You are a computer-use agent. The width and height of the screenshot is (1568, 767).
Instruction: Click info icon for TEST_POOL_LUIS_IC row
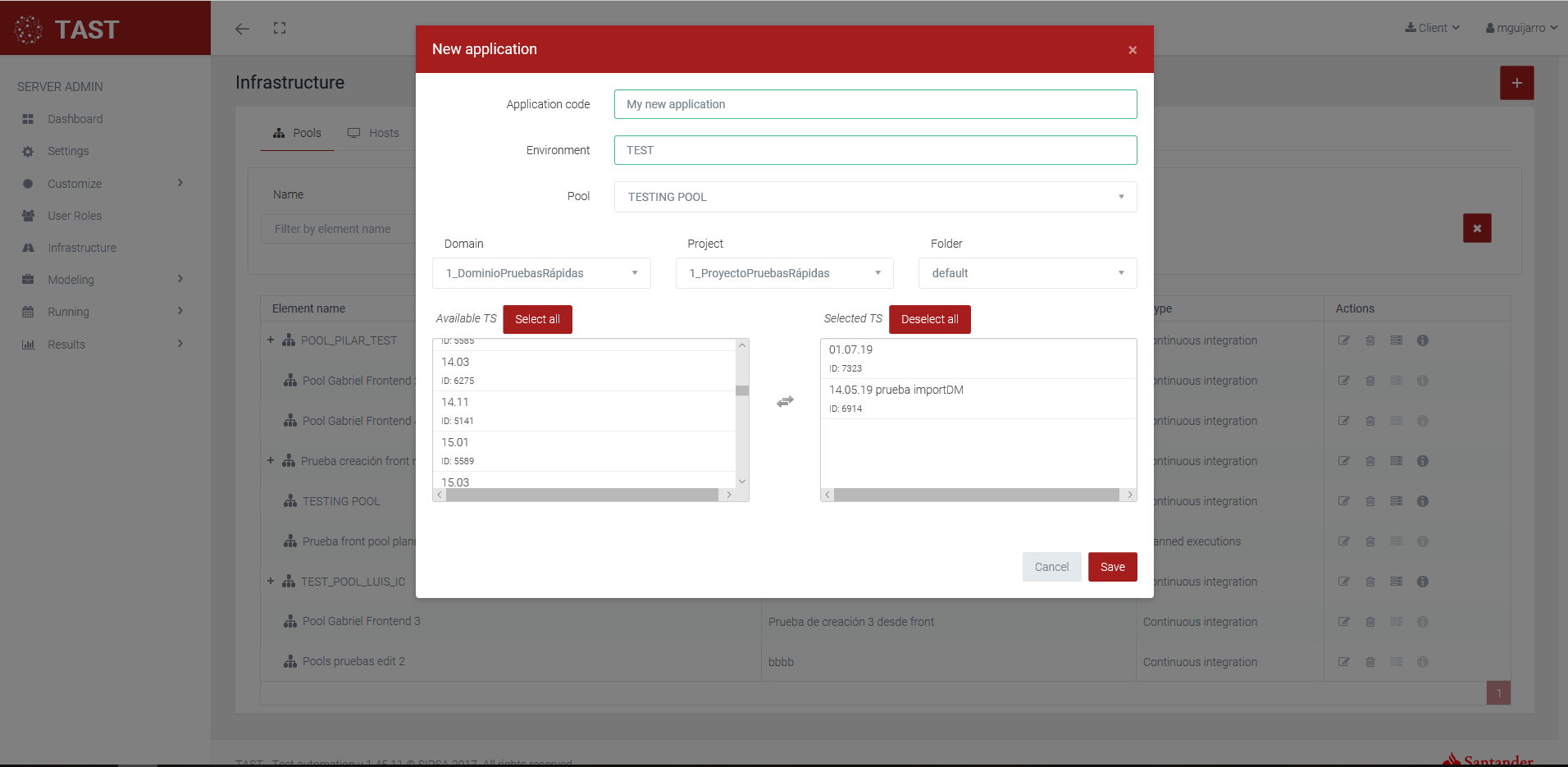pos(1422,582)
